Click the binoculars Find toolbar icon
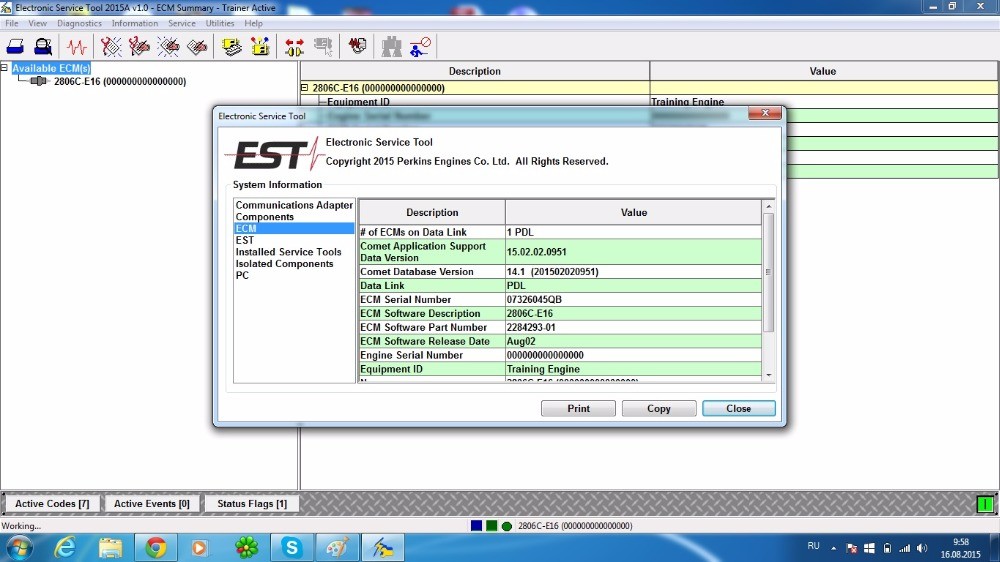The image size is (1000, 562). 391,47
